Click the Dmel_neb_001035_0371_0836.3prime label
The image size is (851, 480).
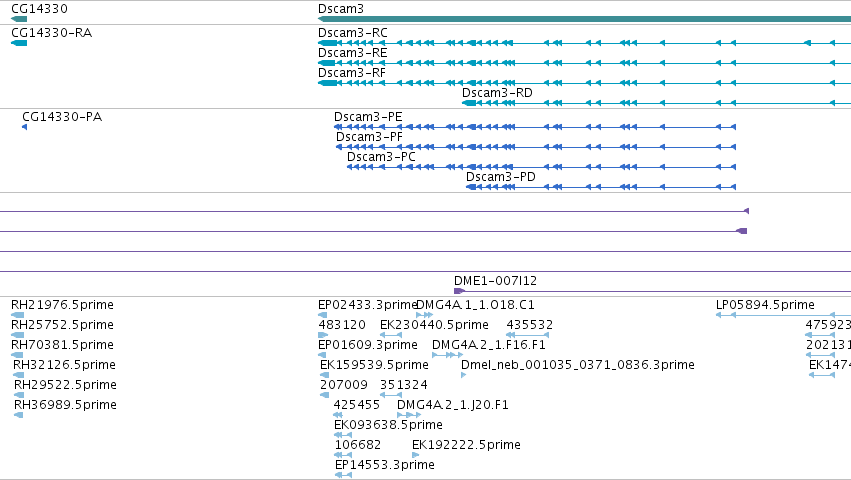(578, 365)
